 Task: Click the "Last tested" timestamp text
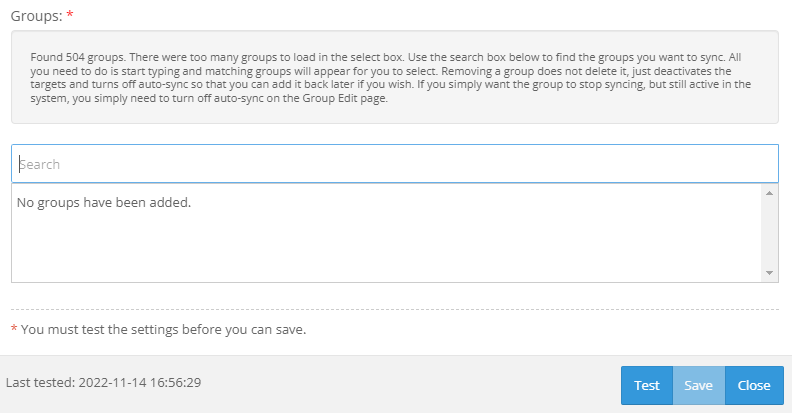(105, 383)
